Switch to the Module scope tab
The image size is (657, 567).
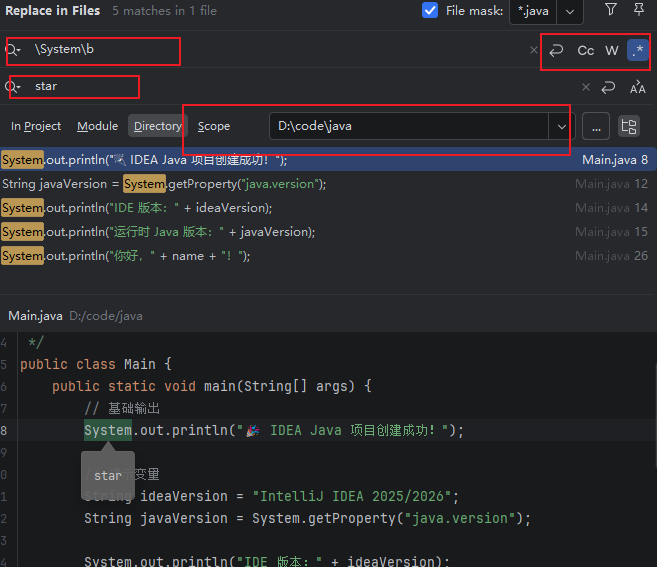(x=98, y=126)
